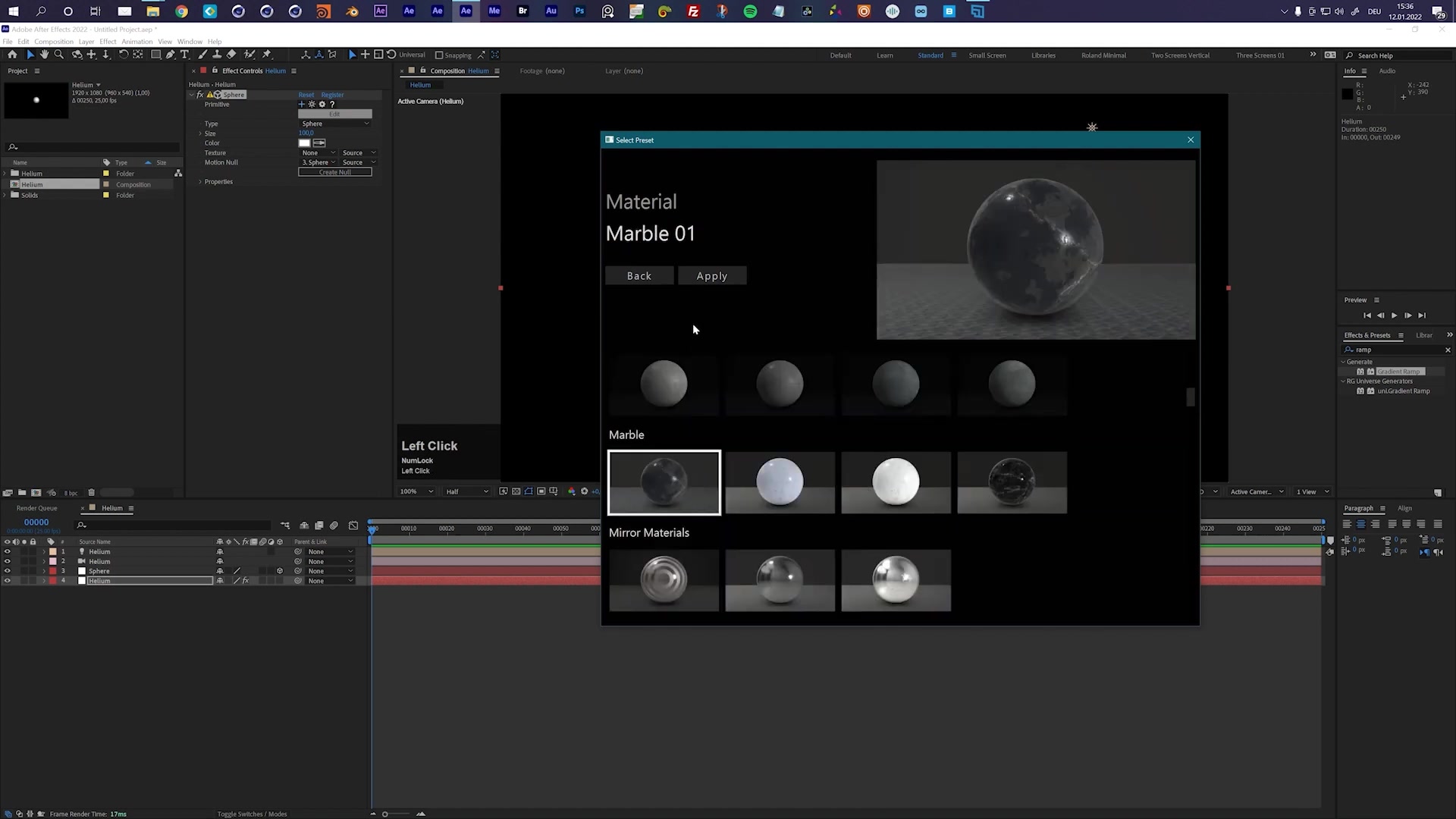Pick the Puppet Pin tool

click(x=266, y=55)
